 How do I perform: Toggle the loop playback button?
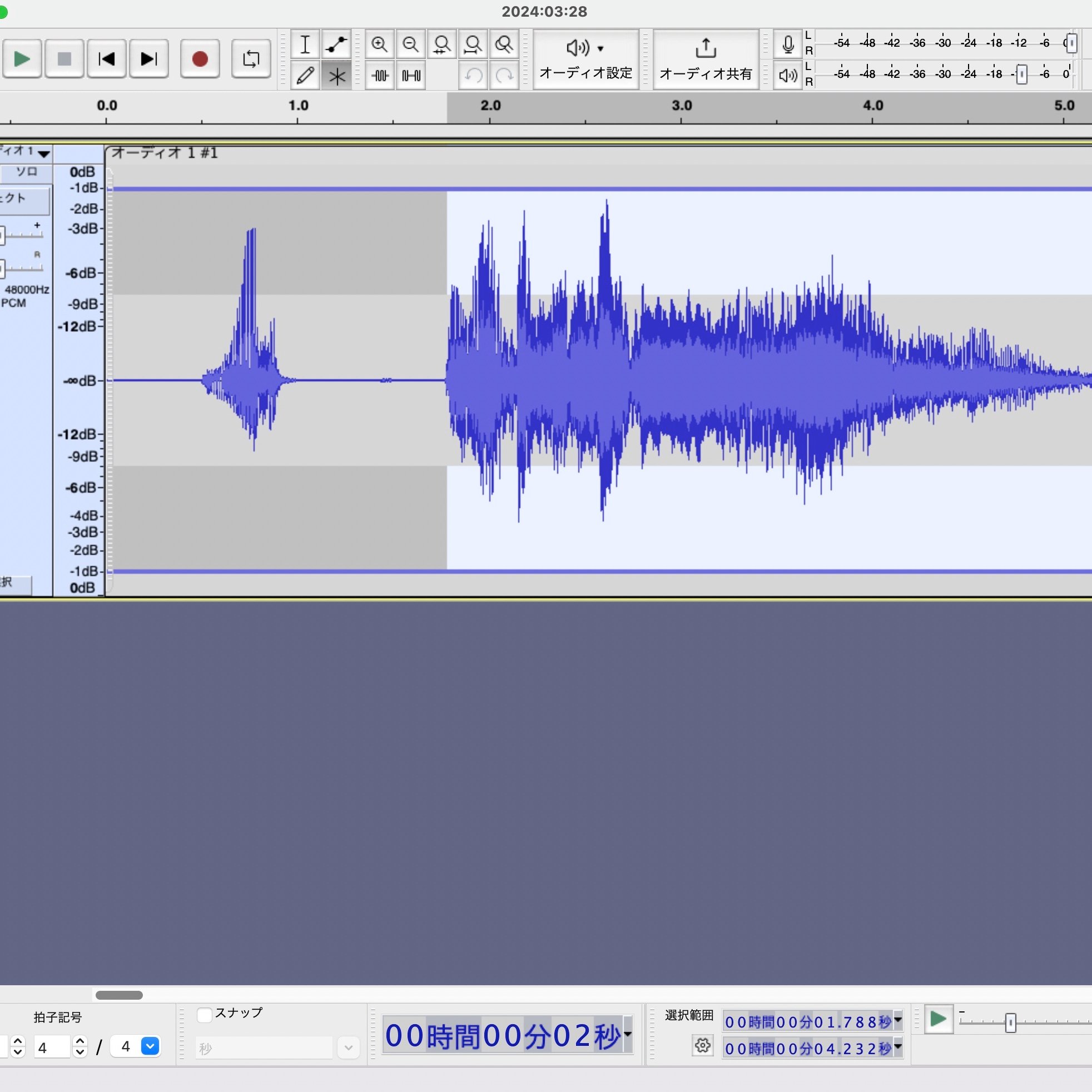(251, 59)
